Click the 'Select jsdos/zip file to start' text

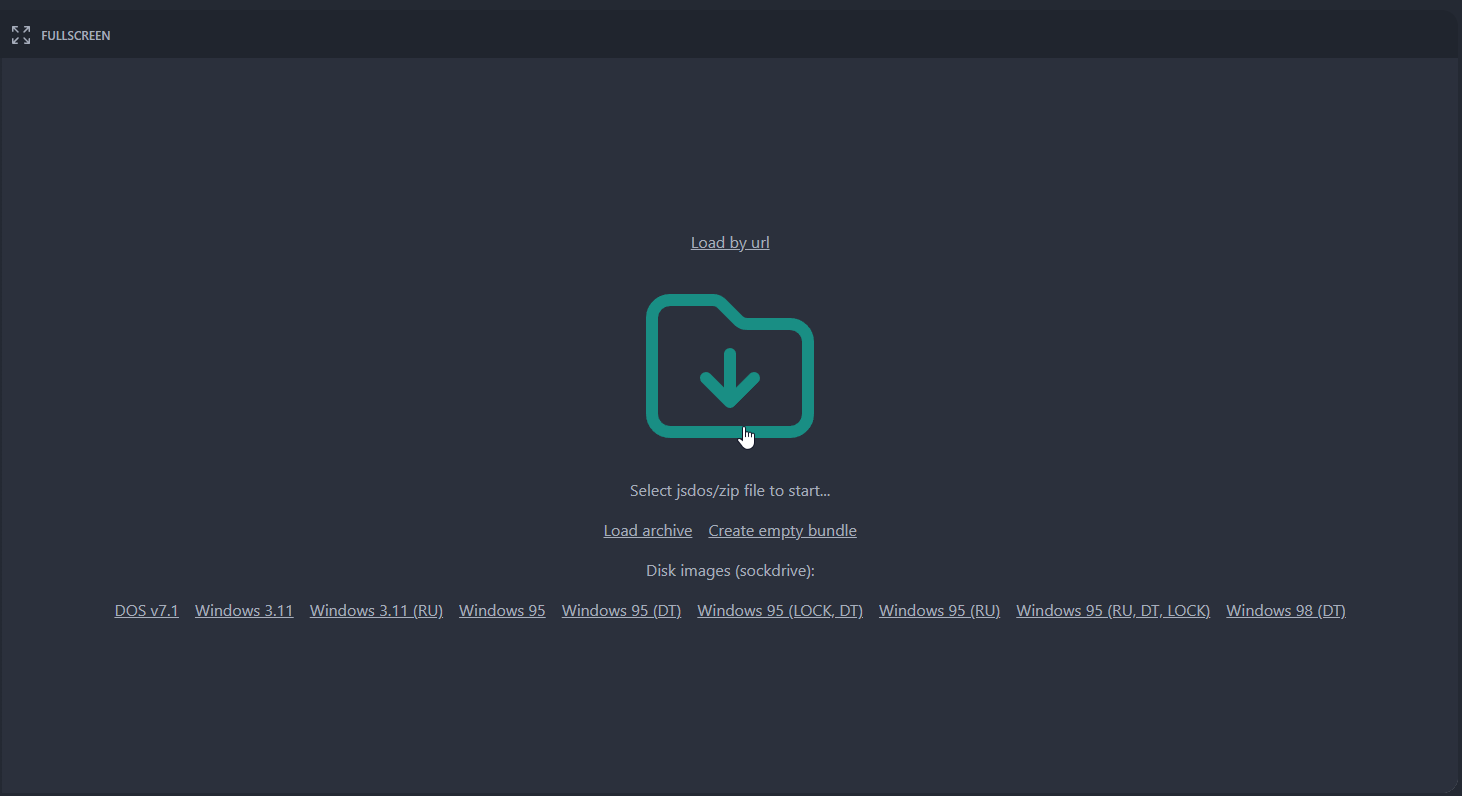point(730,491)
